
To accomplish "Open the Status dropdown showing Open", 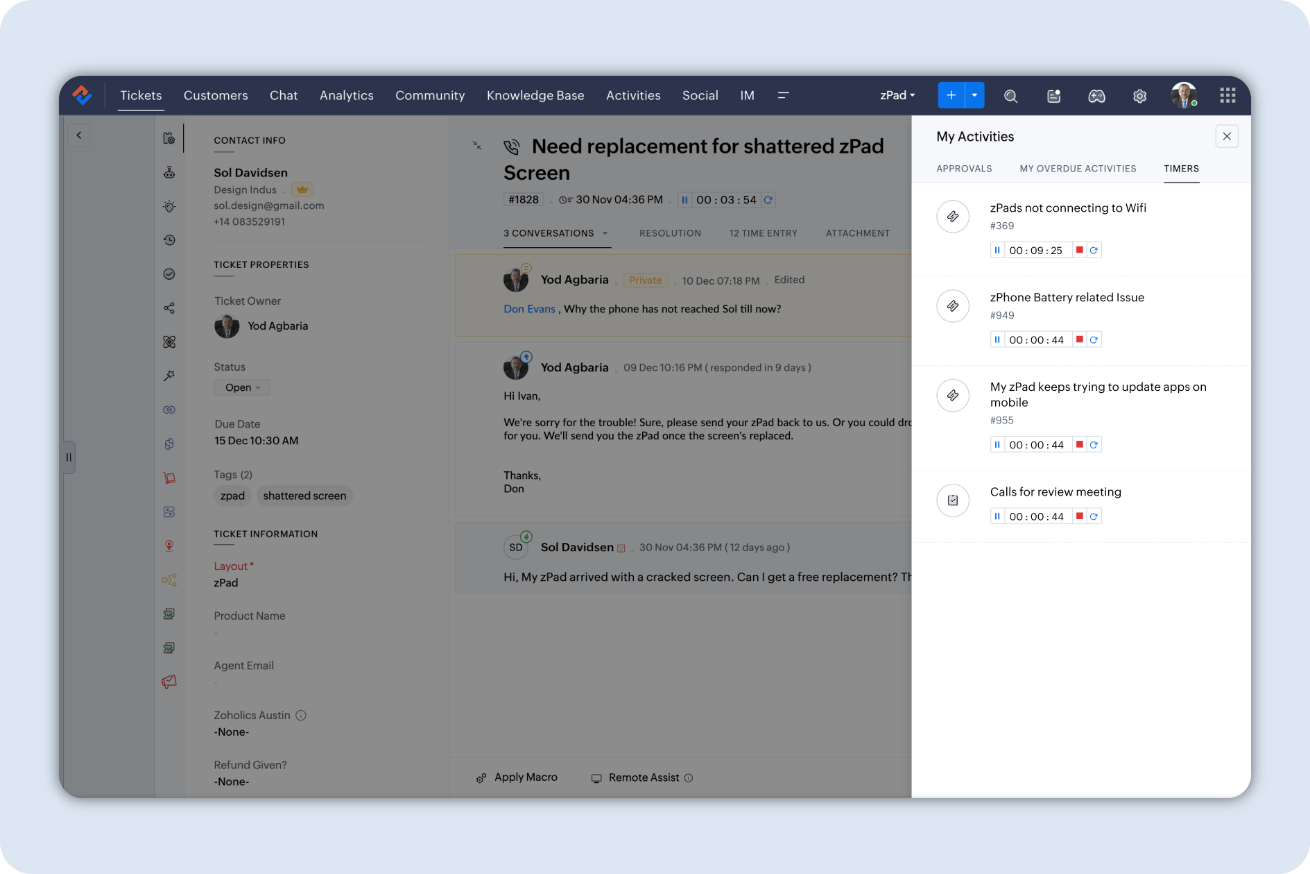I will 242,388.
